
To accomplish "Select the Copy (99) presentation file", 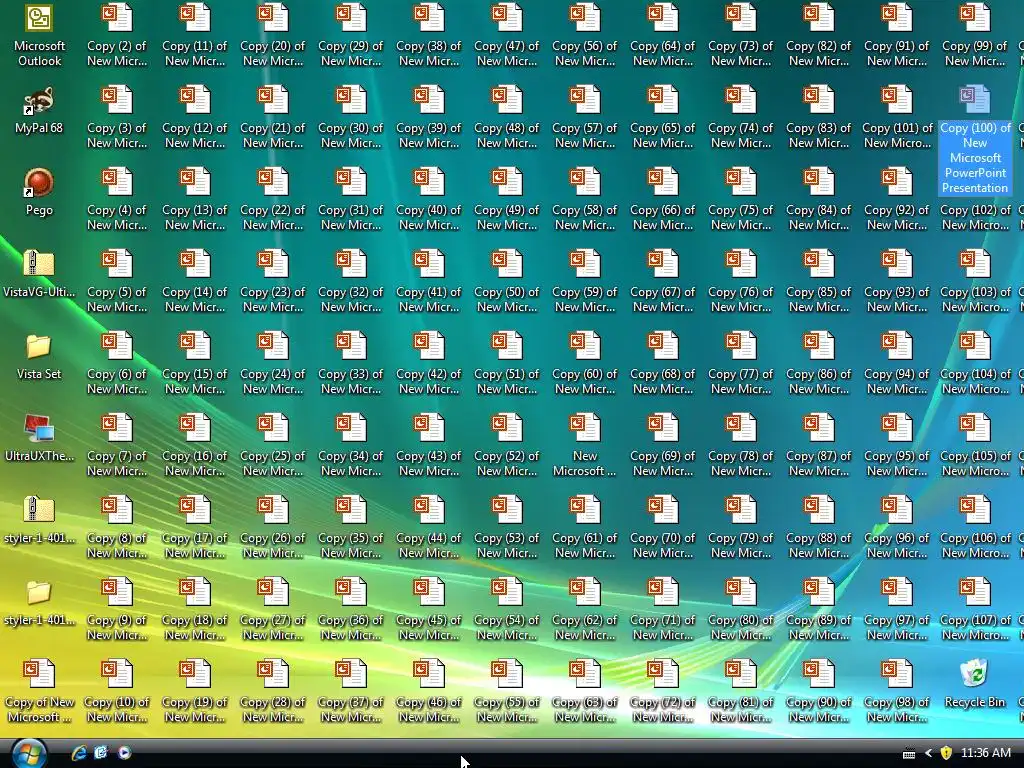I will (975, 36).
